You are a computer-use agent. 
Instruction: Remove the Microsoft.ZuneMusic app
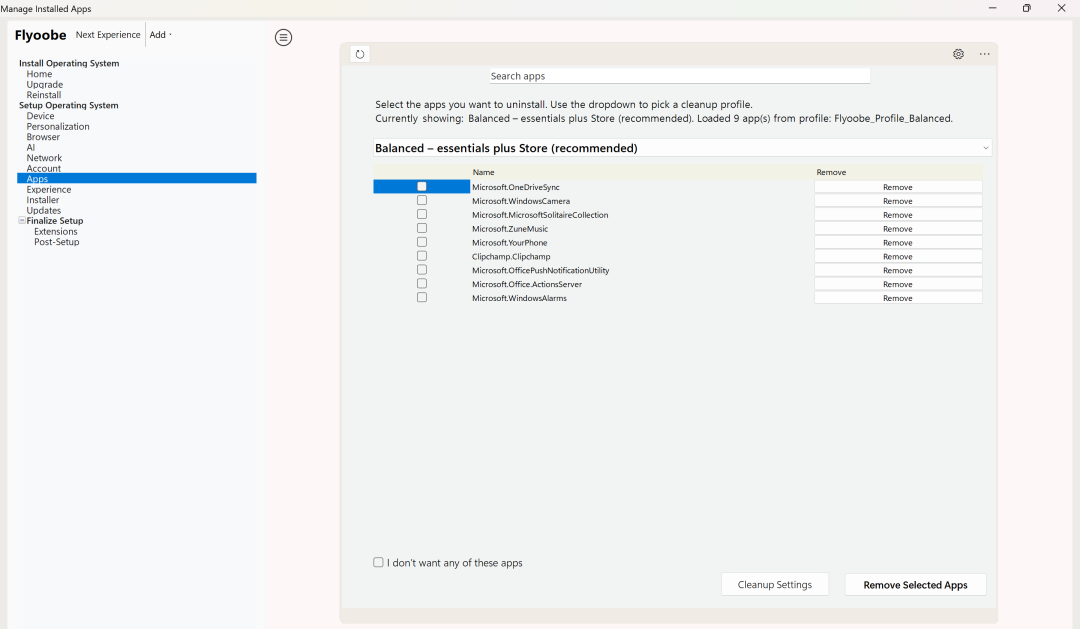pos(897,229)
